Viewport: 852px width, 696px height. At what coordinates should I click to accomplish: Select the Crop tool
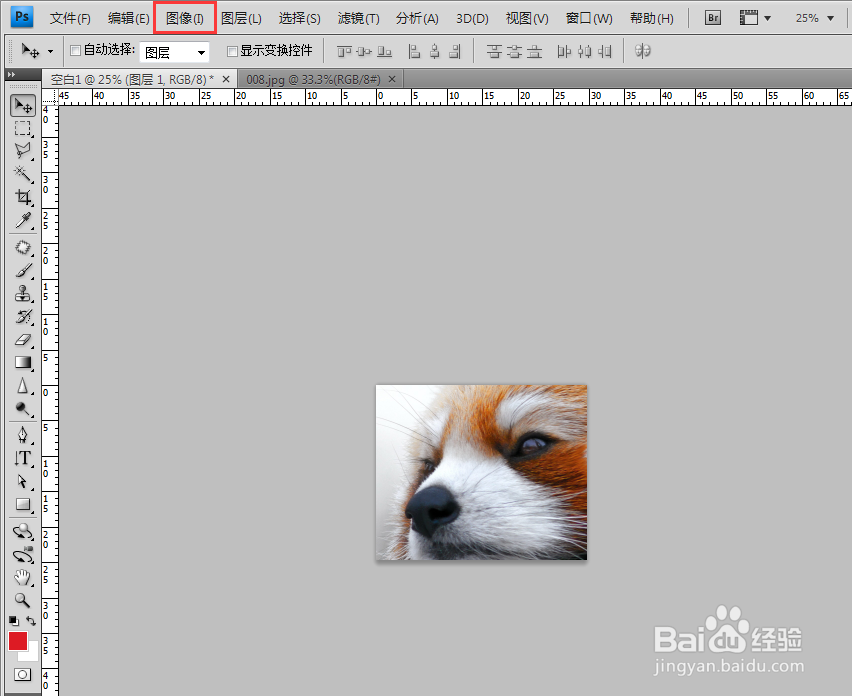click(23, 197)
